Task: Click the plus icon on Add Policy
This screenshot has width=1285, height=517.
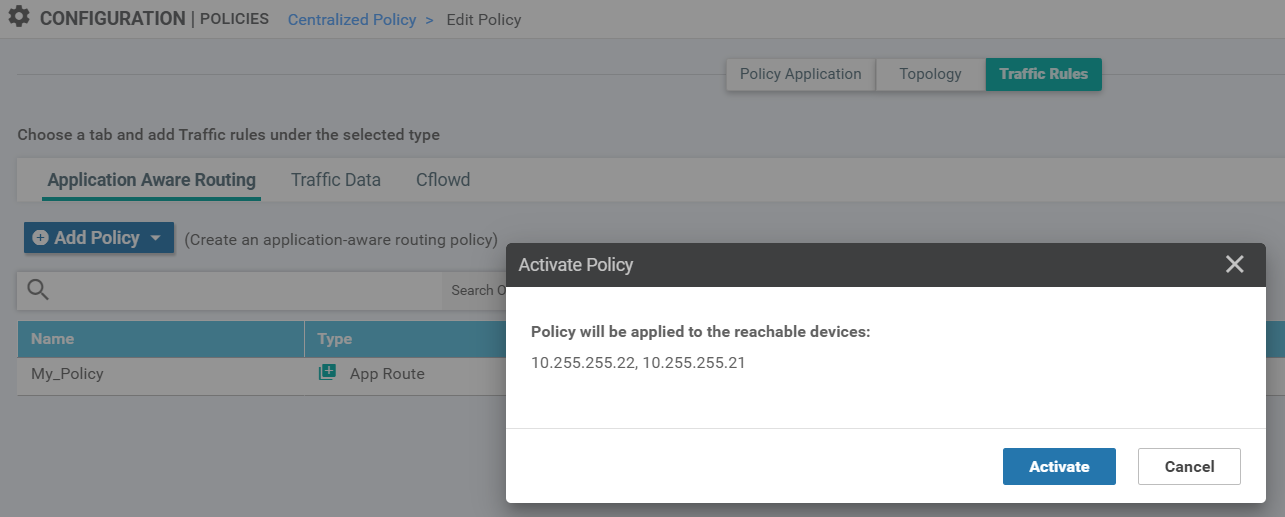Action: [40, 238]
